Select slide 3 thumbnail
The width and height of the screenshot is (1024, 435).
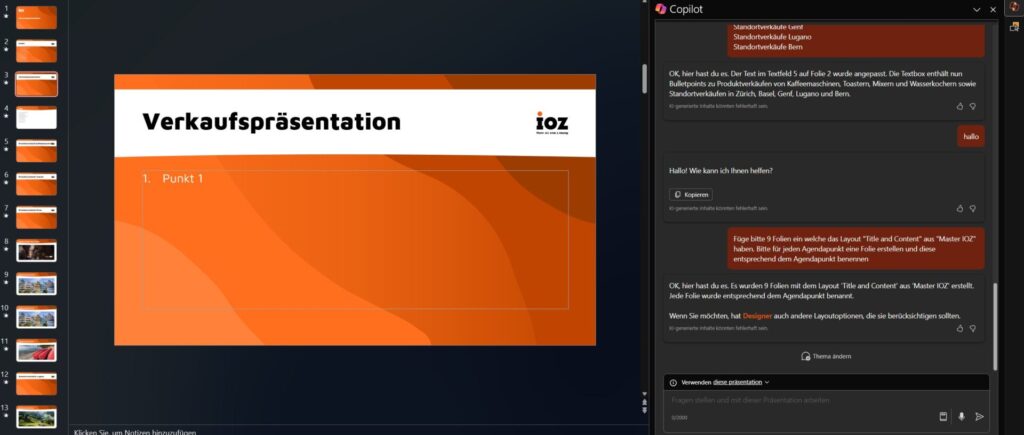37,84
